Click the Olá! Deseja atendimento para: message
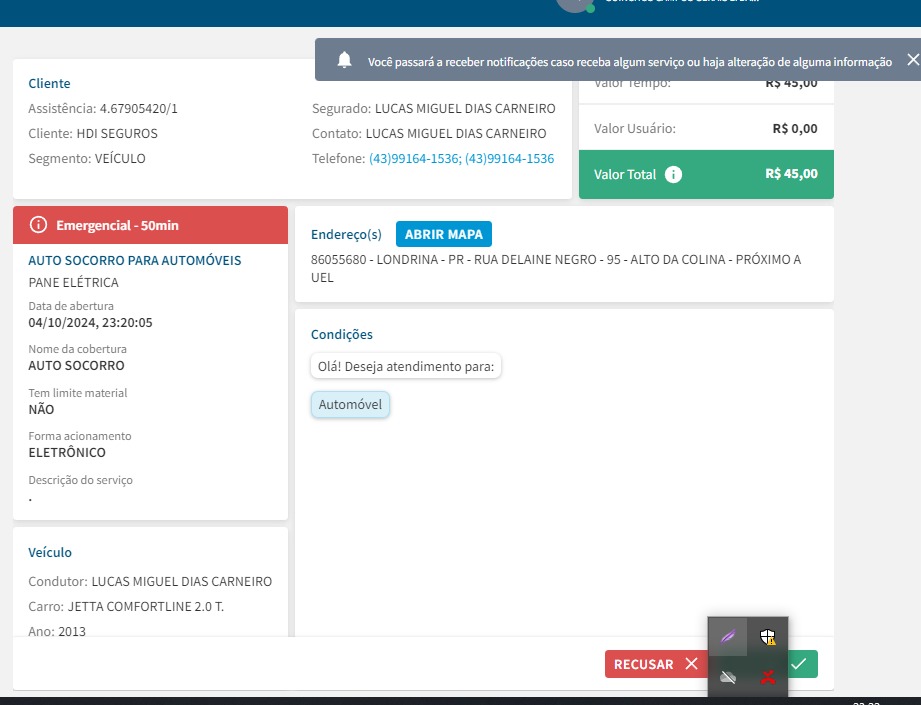Screen dimensions: 921x705 (406, 367)
